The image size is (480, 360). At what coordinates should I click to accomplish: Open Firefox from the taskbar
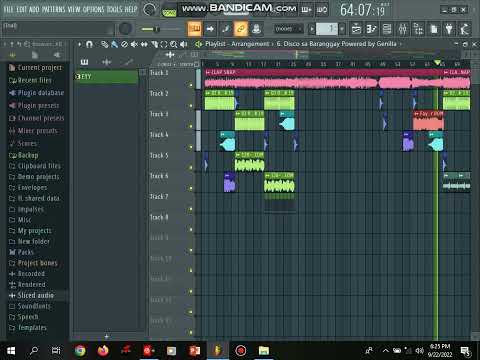point(103,351)
